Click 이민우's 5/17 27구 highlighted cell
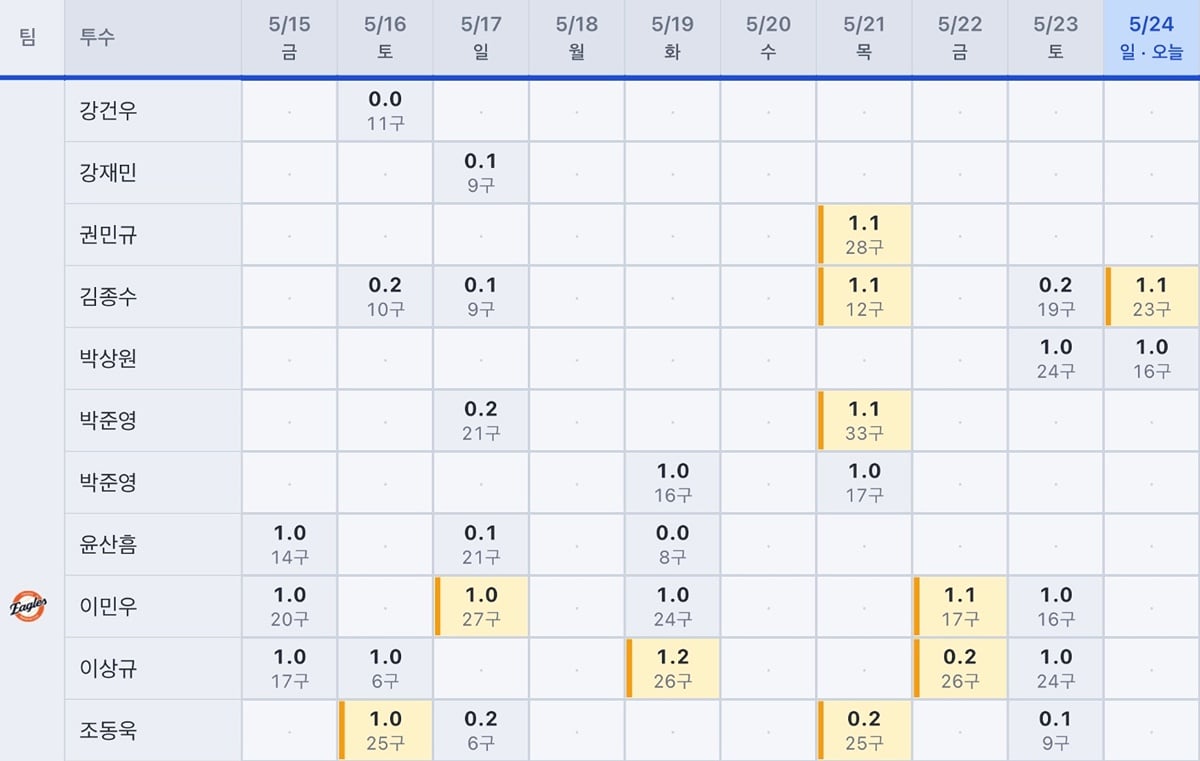The height and width of the screenshot is (761, 1200). [x=481, y=607]
